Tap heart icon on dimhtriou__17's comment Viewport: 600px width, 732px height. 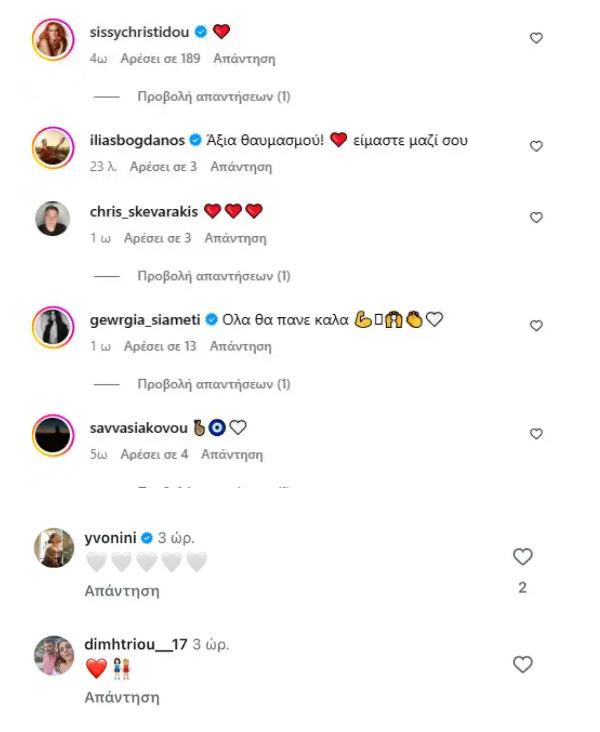coord(522,665)
